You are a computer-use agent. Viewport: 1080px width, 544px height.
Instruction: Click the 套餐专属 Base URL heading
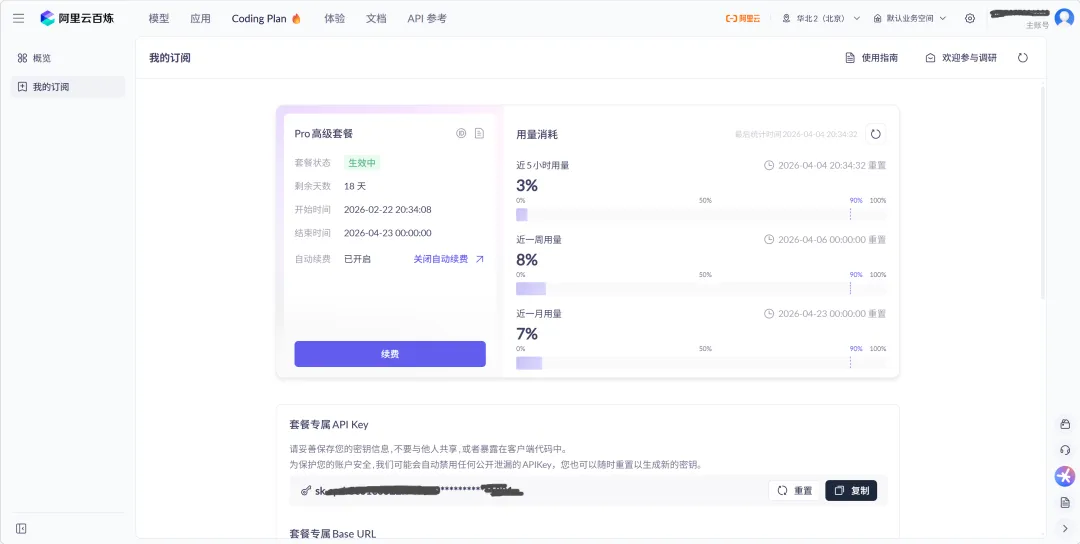333,534
